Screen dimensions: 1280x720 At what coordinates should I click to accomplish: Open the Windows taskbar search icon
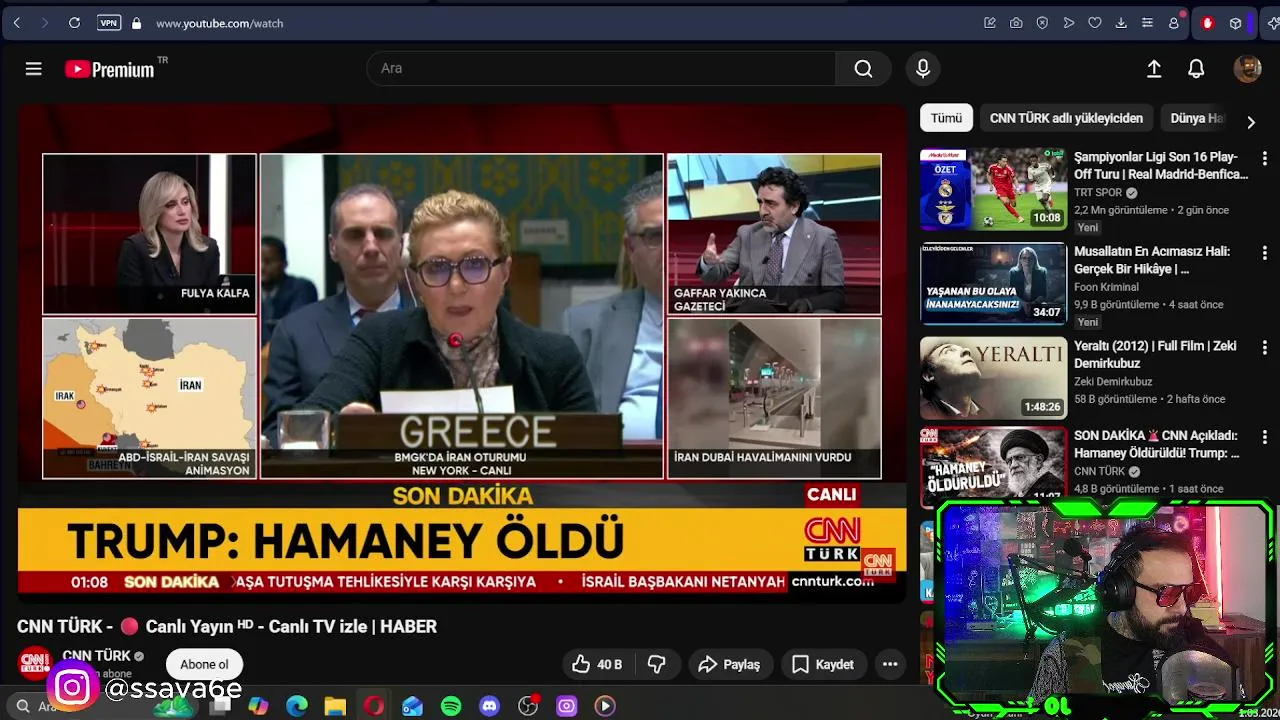(x=23, y=706)
